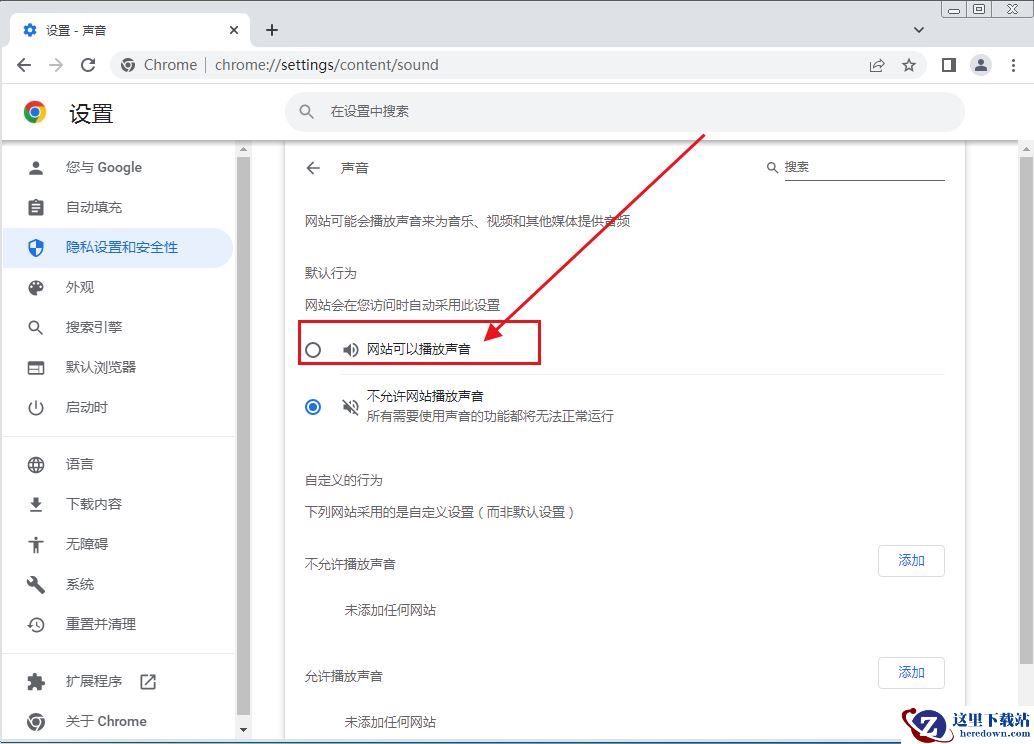Screen dimensions: 1034x744
Task: Reload the page with the refresh icon
Action: point(88,65)
